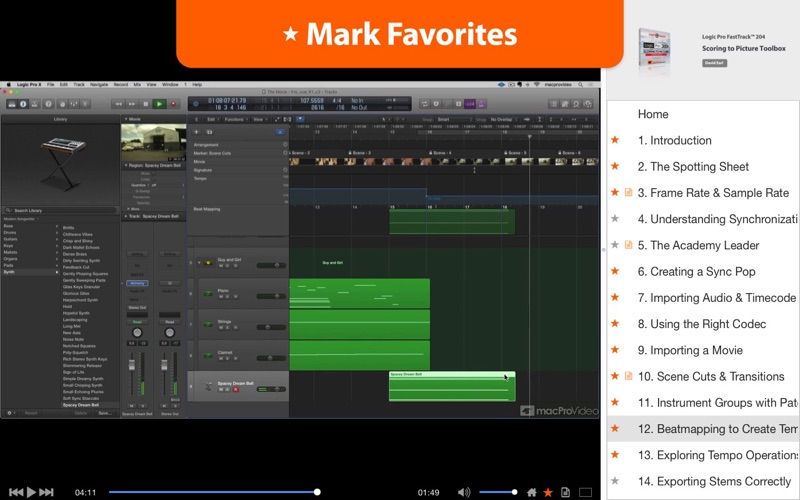Open Quick Help in Logic toolbar

pyautogui.click(x=48, y=104)
